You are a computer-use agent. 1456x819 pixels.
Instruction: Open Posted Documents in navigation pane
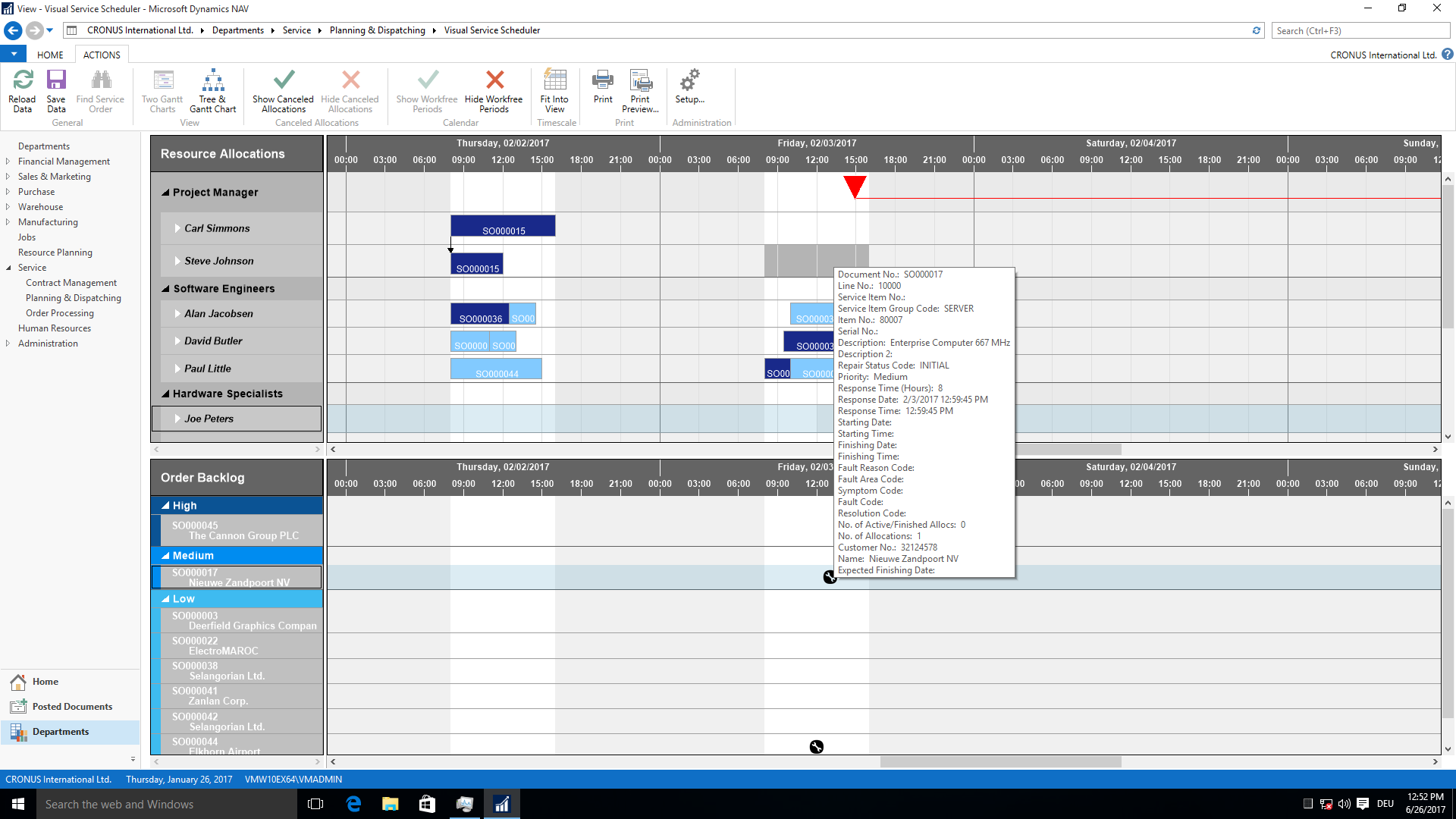pyautogui.click(x=72, y=707)
